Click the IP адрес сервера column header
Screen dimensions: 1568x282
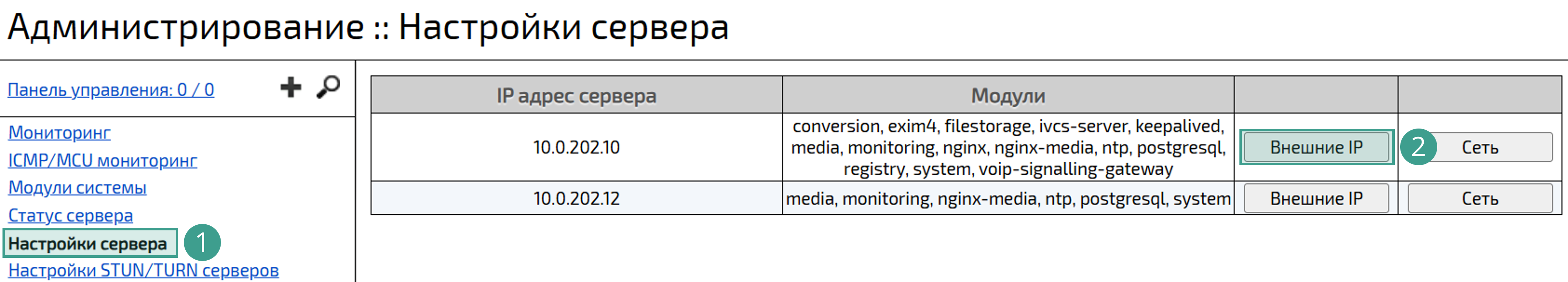pos(576,96)
